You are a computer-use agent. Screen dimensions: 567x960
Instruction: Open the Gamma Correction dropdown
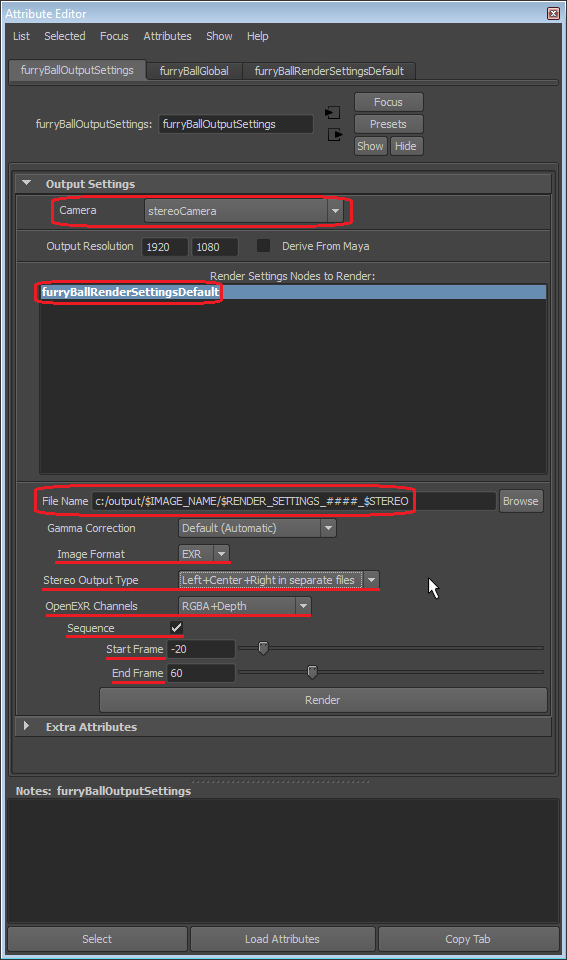(257, 528)
